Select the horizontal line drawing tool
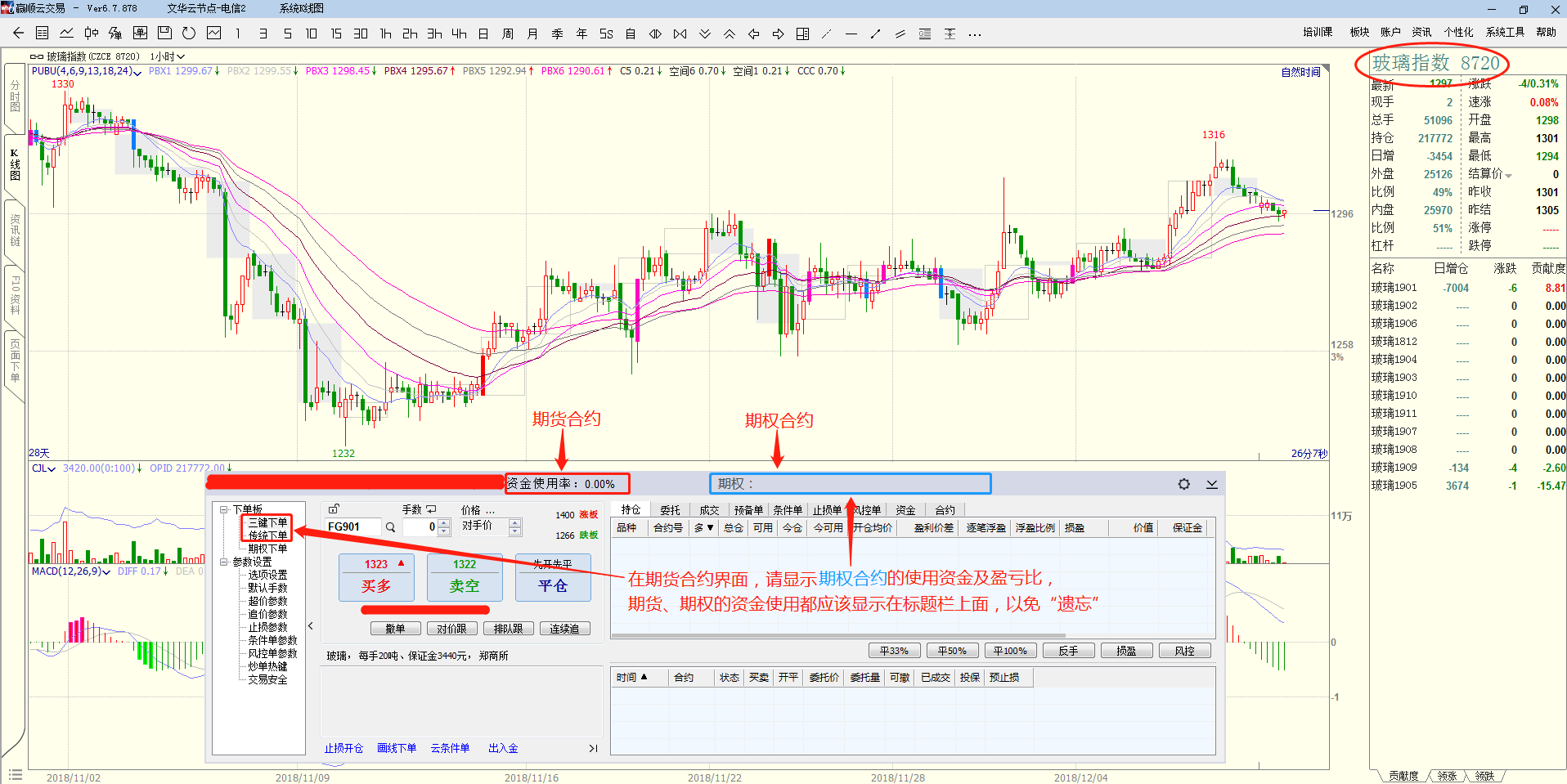The width and height of the screenshot is (1567, 784). tap(851, 34)
